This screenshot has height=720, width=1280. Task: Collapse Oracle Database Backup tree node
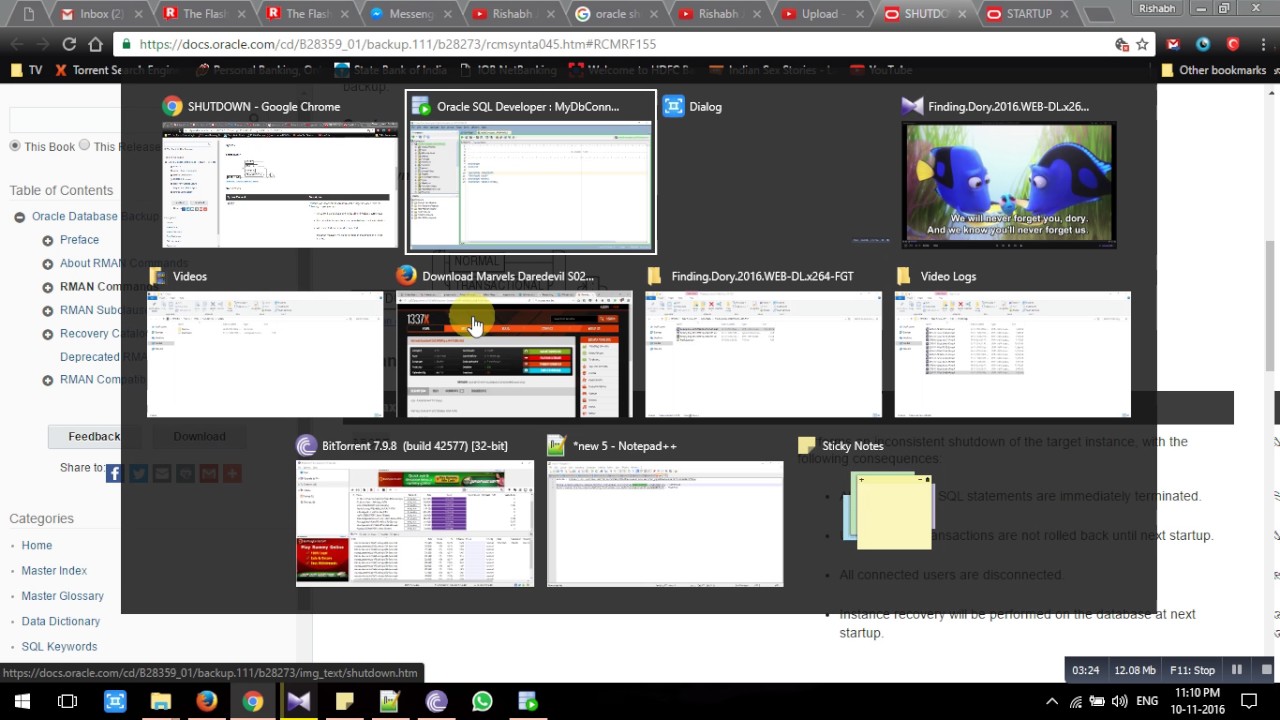pos(20,217)
